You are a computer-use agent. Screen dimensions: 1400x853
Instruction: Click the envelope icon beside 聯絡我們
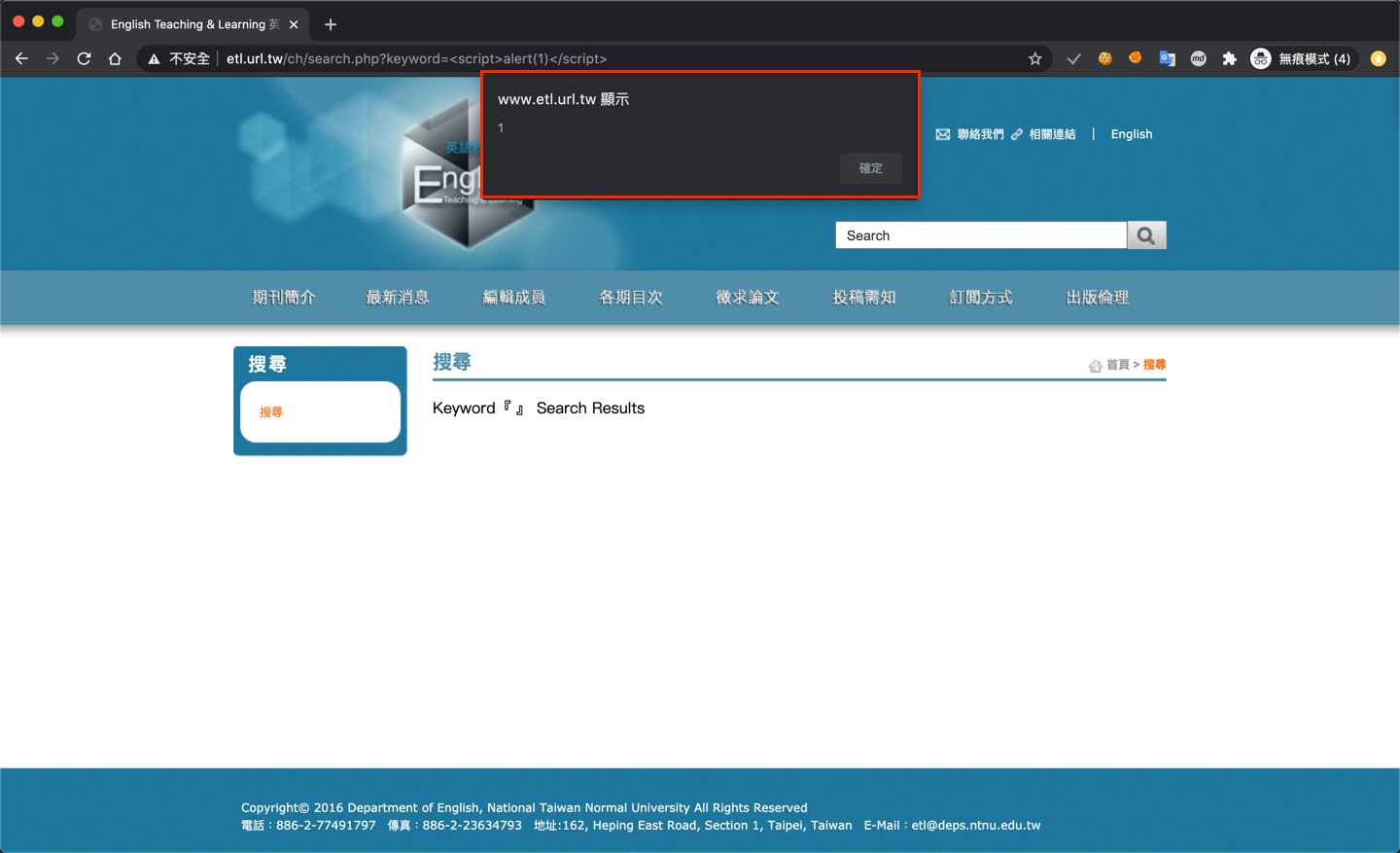[x=943, y=134]
